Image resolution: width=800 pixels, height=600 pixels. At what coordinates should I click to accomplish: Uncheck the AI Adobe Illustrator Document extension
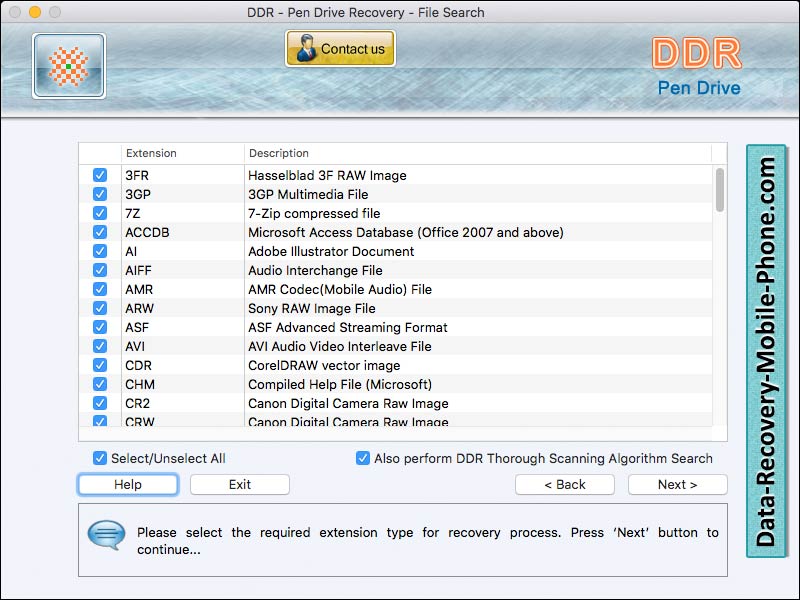100,251
